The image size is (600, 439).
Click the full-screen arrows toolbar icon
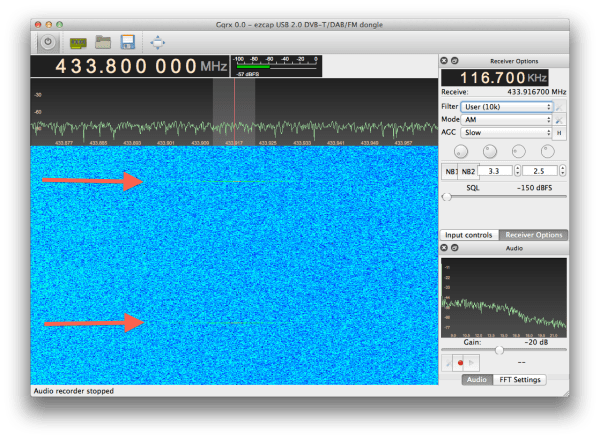(x=158, y=42)
